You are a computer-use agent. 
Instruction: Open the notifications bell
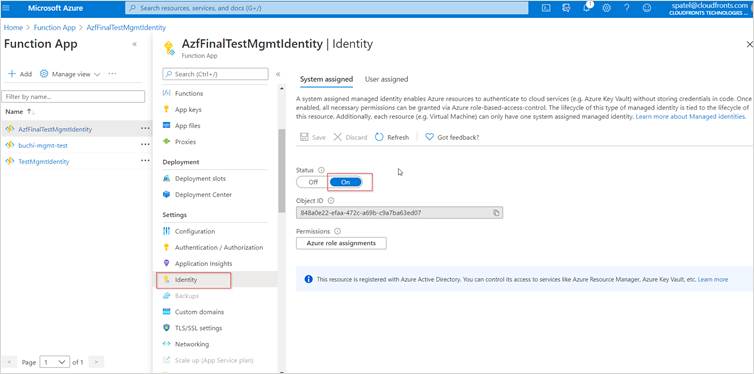click(587, 8)
